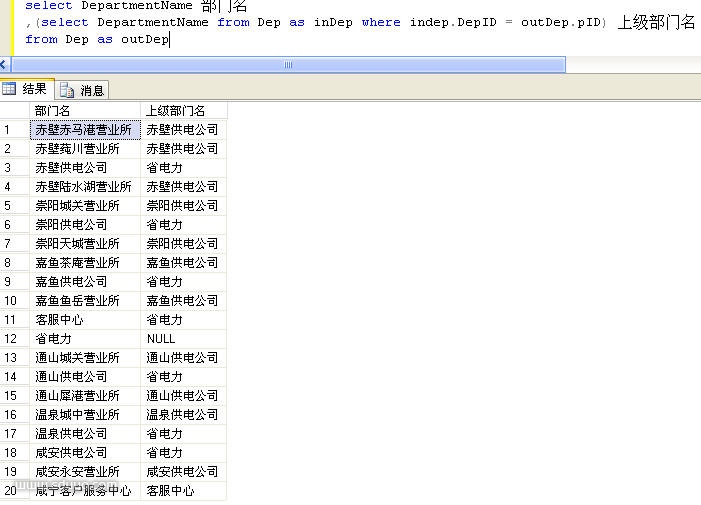This screenshot has width=701, height=505.
Task: Select row header number 10
Action: 15,301
